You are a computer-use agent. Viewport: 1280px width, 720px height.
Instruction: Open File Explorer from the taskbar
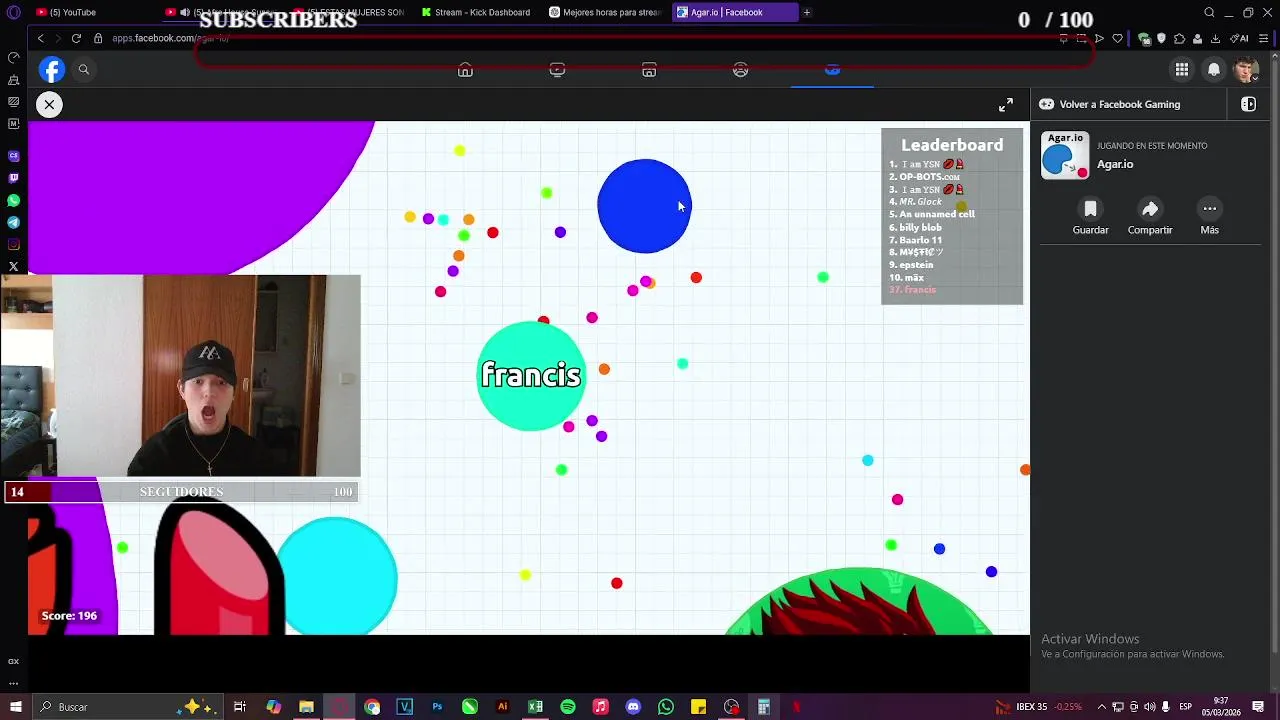306,707
